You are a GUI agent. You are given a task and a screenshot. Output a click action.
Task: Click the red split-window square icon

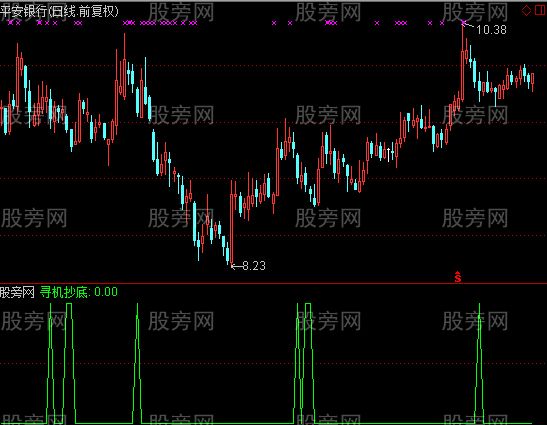[540, 10]
